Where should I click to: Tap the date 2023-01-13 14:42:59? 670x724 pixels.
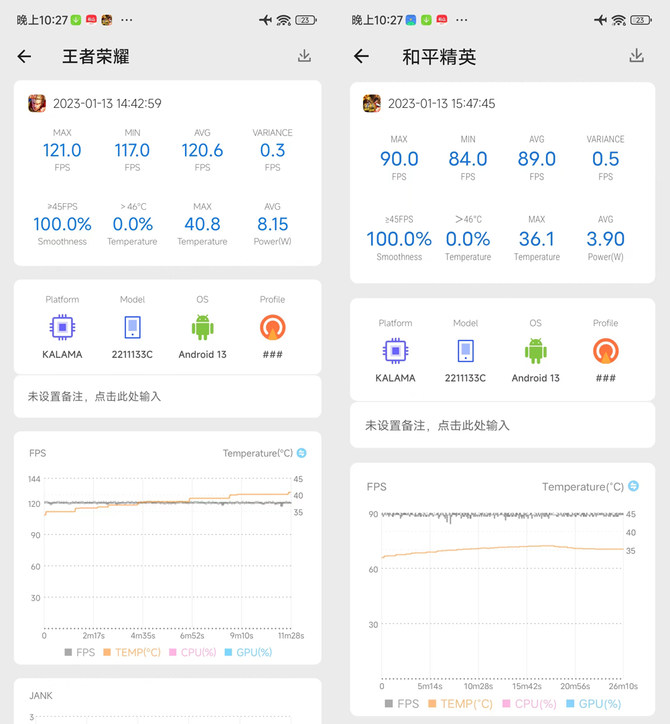pos(107,103)
